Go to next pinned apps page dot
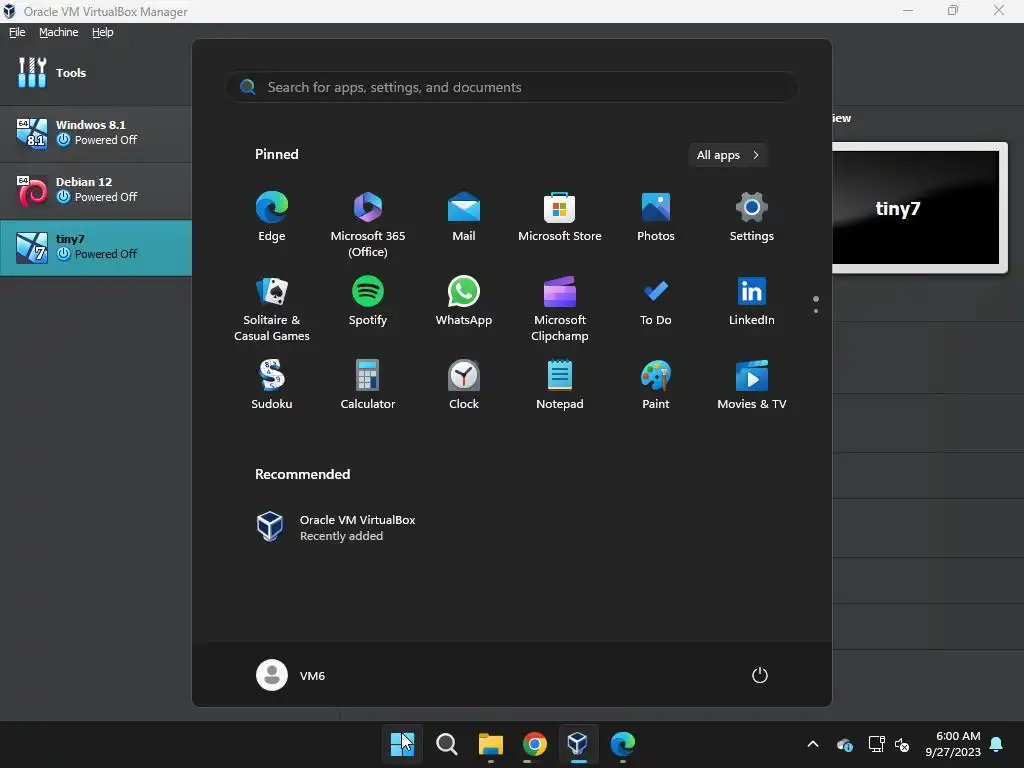 [x=816, y=311]
